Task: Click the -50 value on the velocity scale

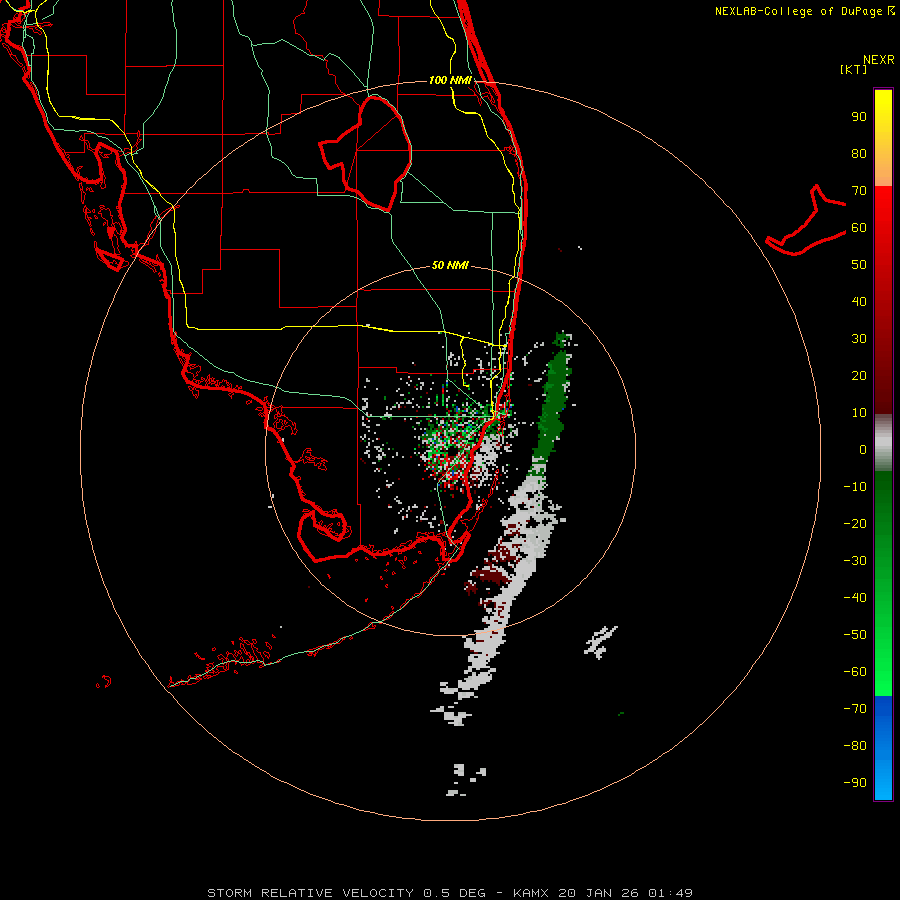Action: pyautogui.click(x=855, y=635)
